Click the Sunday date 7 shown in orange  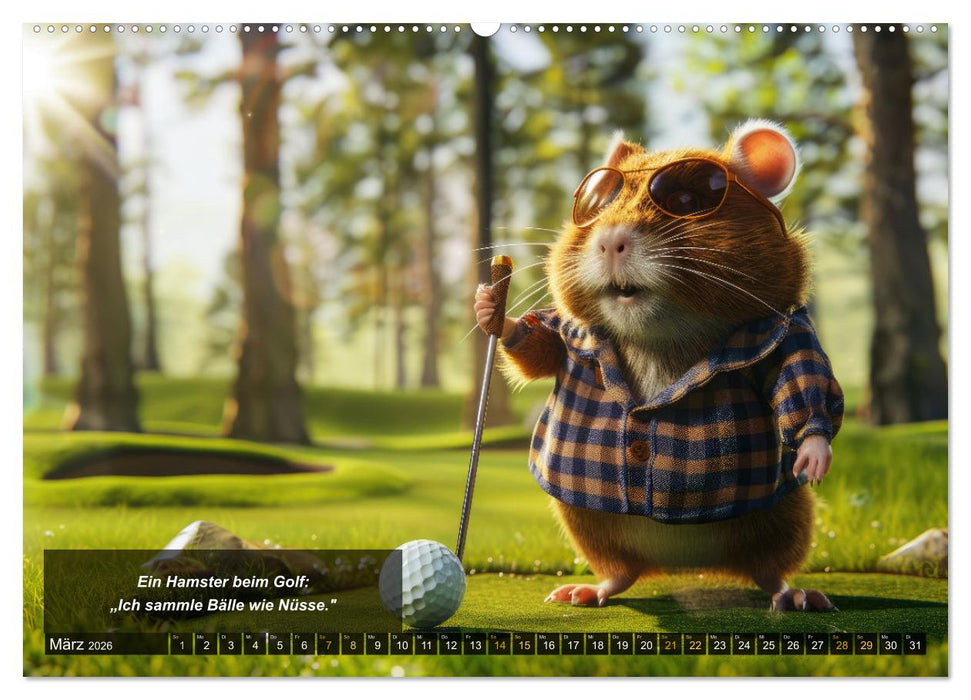[328, 645]
